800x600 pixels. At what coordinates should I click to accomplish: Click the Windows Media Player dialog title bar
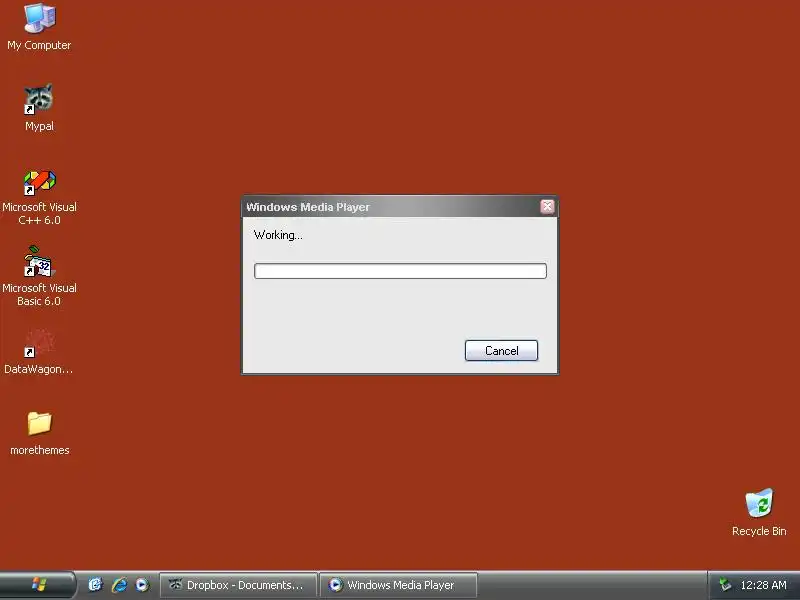point(391,207)
